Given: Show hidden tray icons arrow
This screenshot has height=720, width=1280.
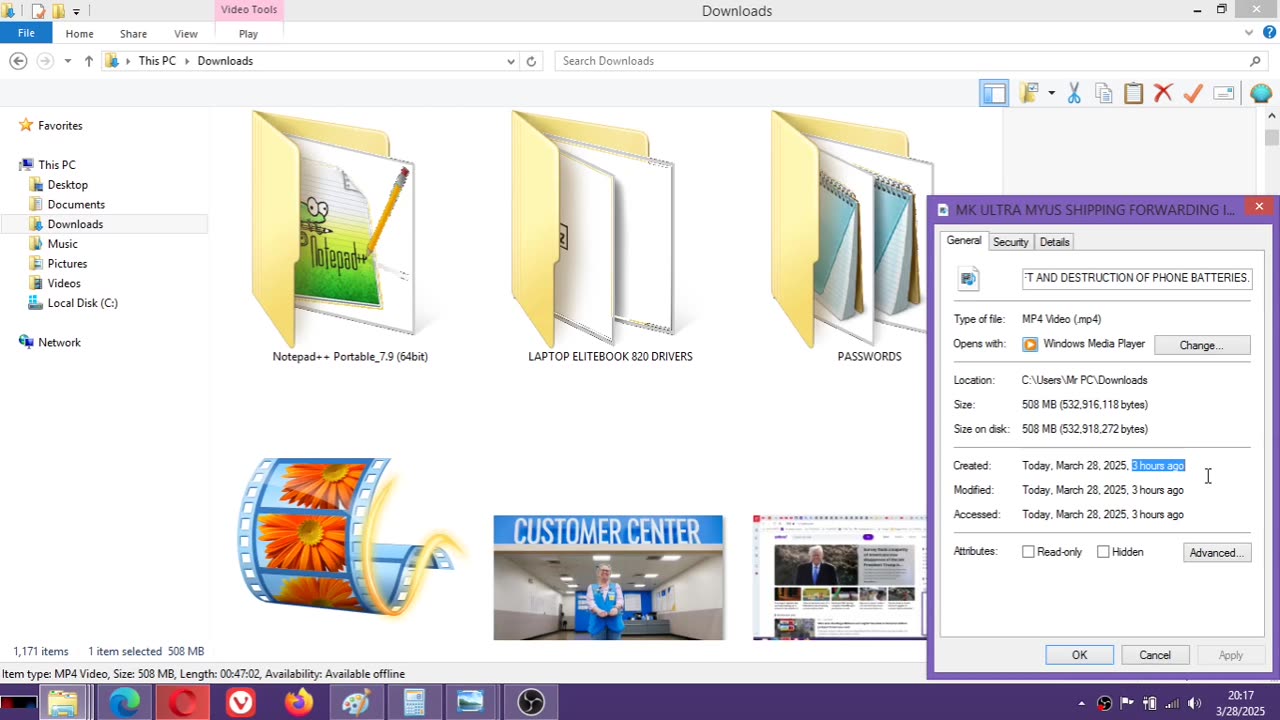Looking at the screenshot, I should 1081,703.
